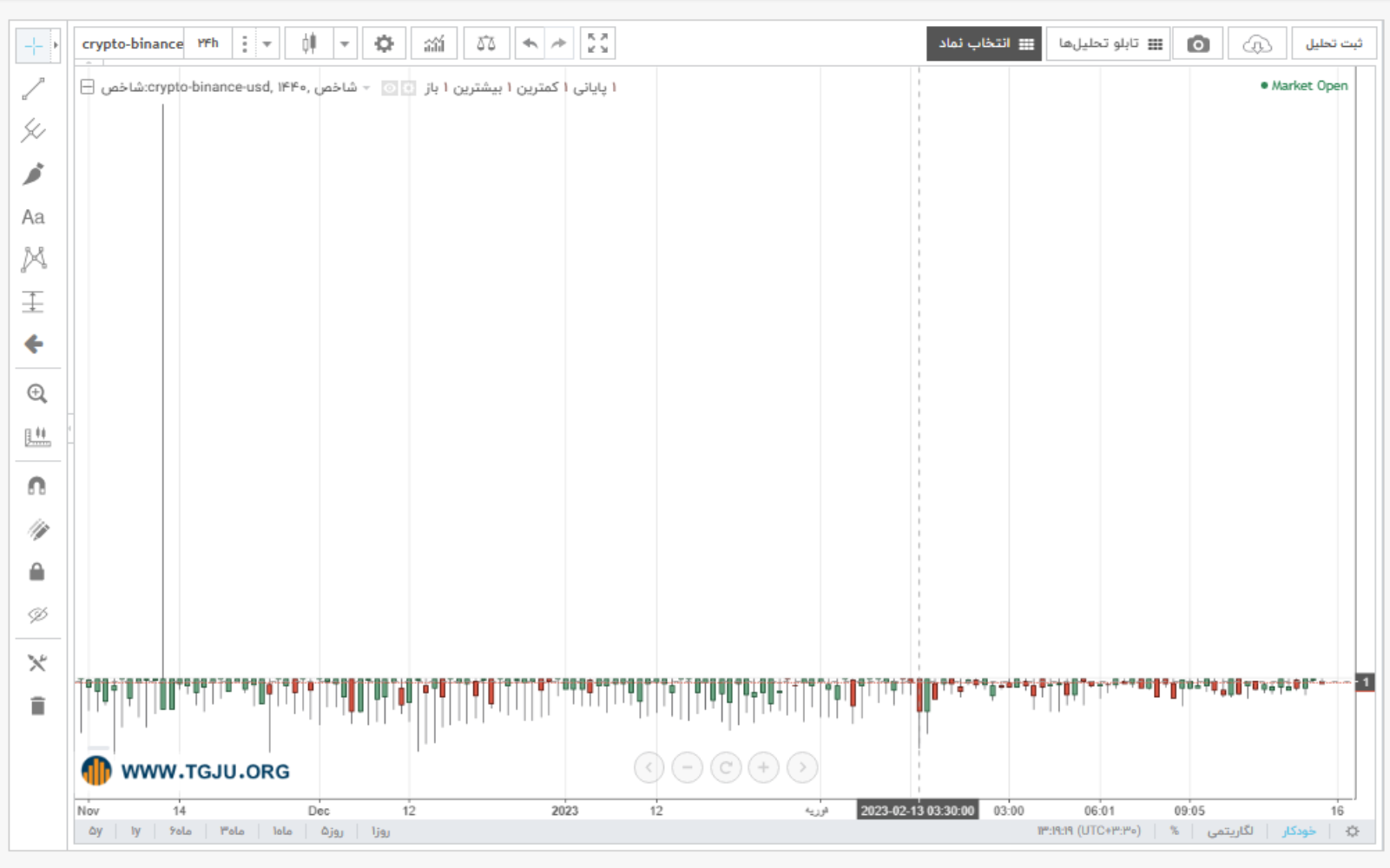Screen dimensions: 1390x868
Task: Open the indicators button
Action: tap(434, 43)
